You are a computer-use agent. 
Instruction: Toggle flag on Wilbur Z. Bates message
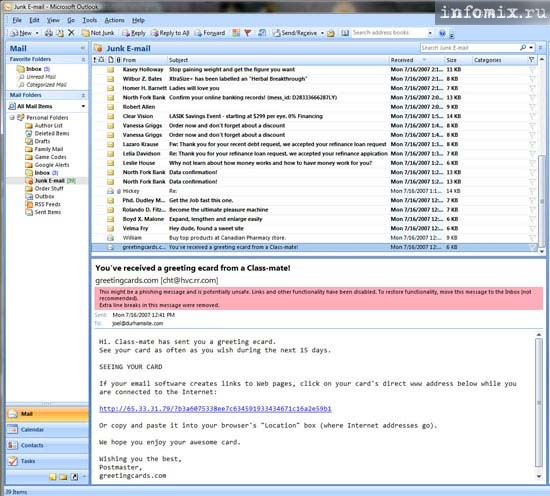(x=532, y=79)
